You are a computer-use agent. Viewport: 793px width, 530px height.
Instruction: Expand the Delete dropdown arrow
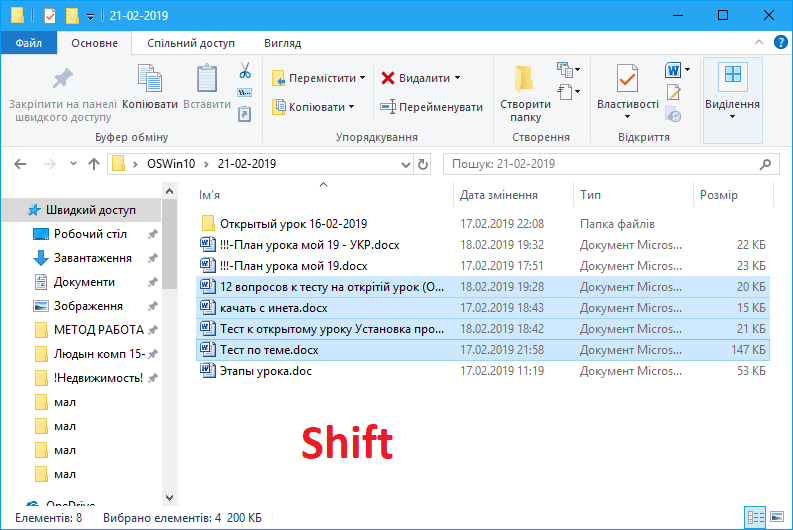tap(457, 78)
